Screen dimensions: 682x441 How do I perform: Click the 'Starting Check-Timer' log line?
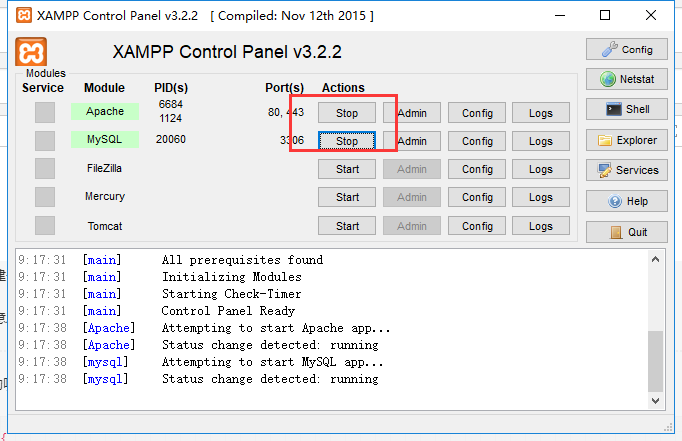coord(231,294)
